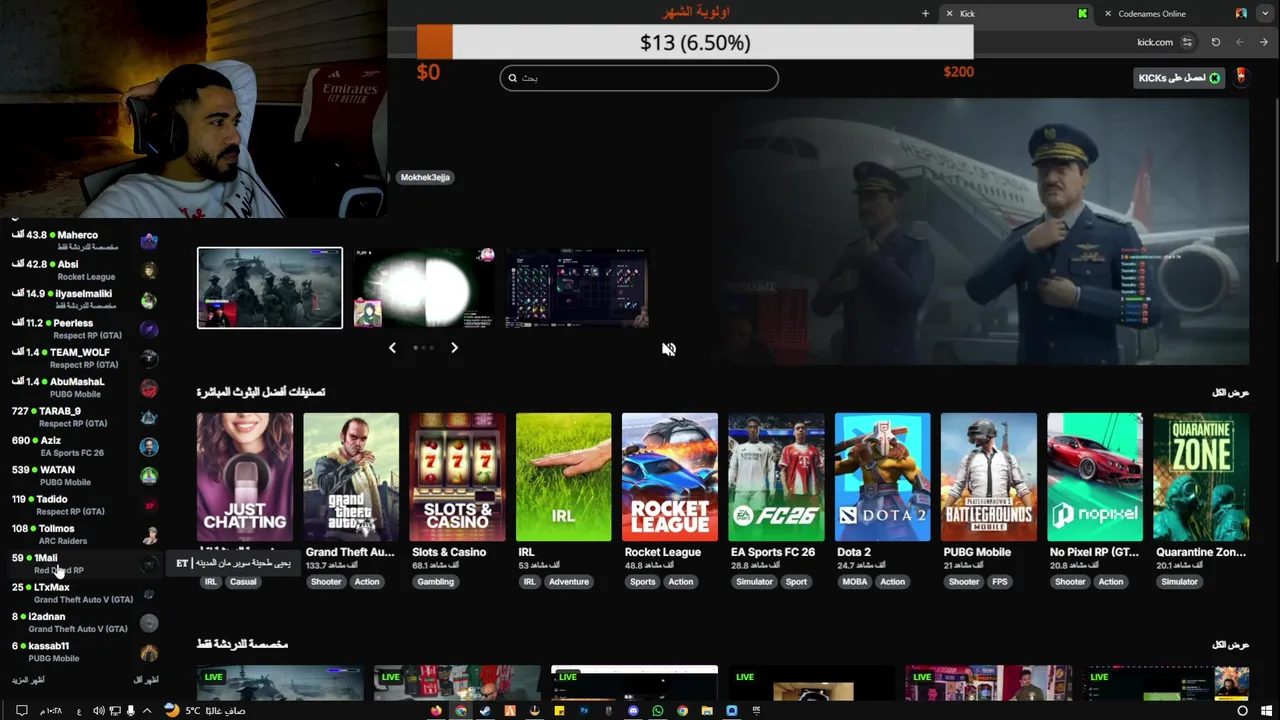Click the $13 (6.50%) goal progress bar

[695, 42]
